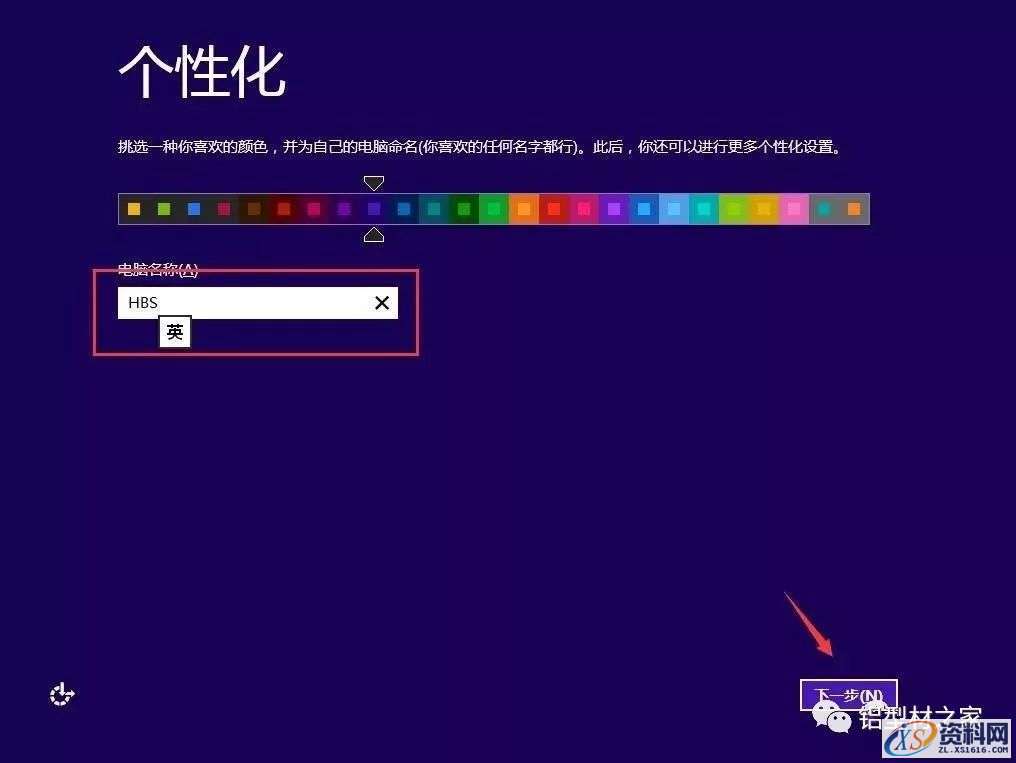Click the top triangle slider marker
This screenshot has width=1016, height=763.
tap(374, 183)
